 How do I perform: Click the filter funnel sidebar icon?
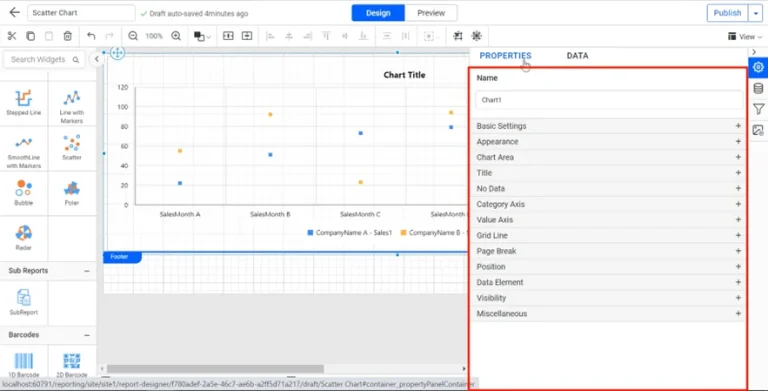click(x=758, y=109)
